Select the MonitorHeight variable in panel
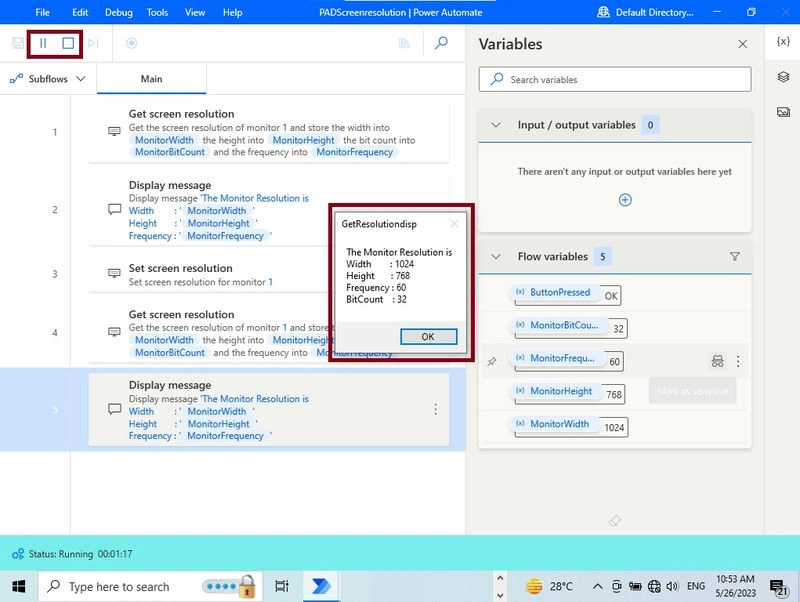The width and height of the screenshot is (800, 602). tap(556, 391)
